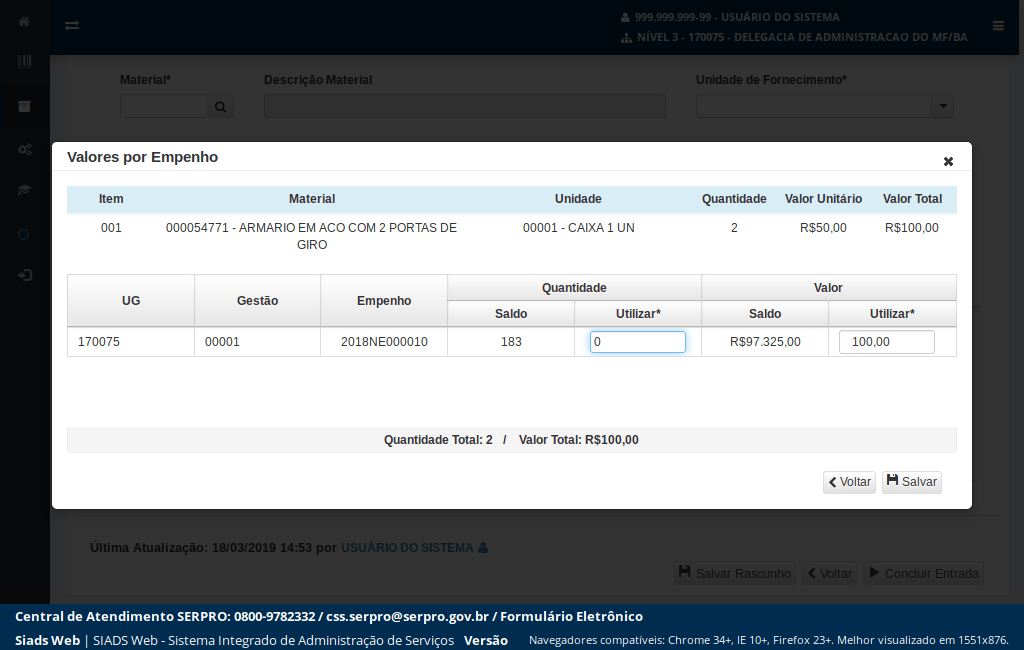Click Item cell 001
The image size is (1024, 650).
click(x=111, y=228)
